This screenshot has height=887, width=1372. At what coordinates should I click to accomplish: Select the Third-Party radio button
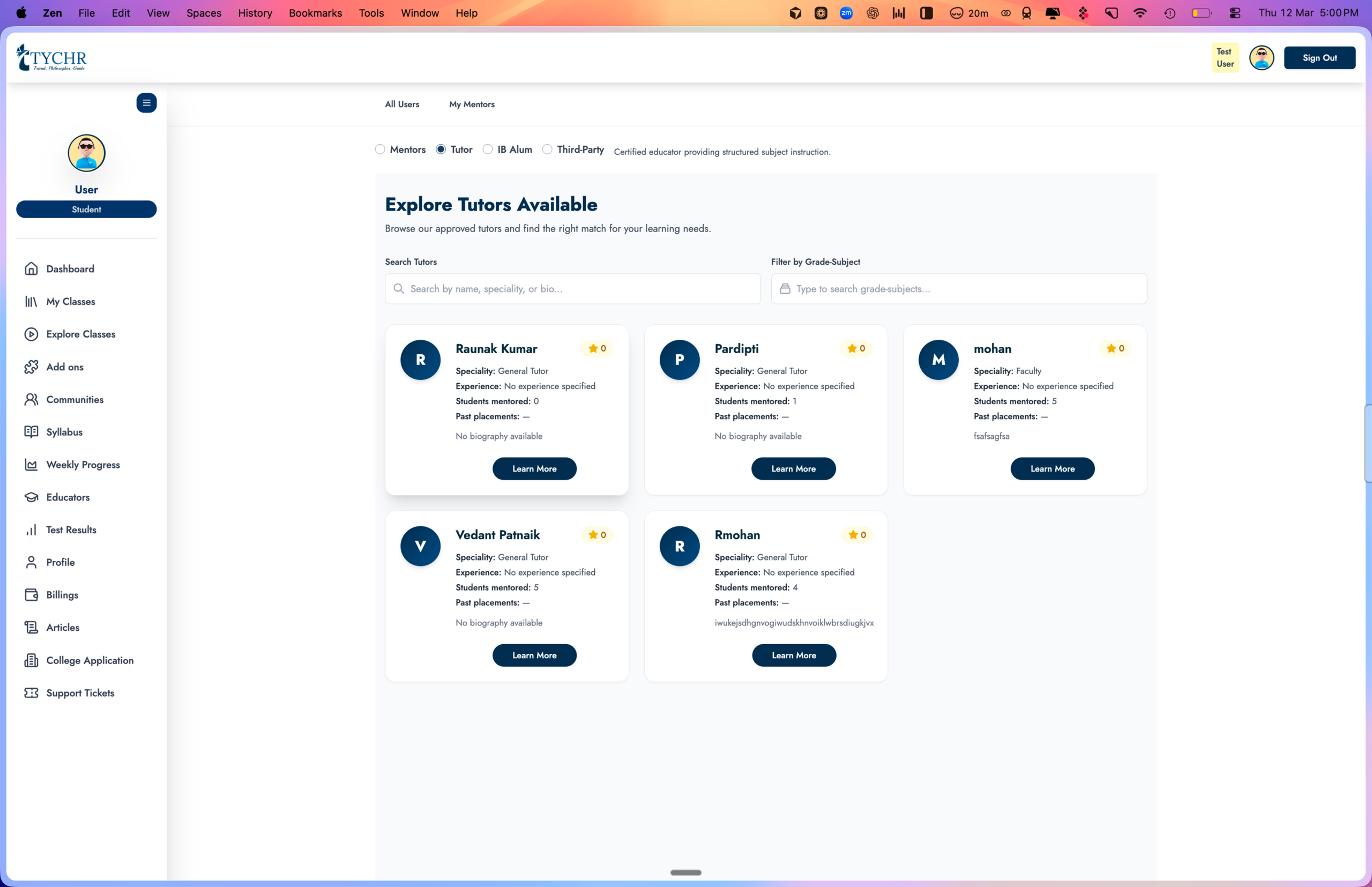pyautogui.click(x=547, y=149)
